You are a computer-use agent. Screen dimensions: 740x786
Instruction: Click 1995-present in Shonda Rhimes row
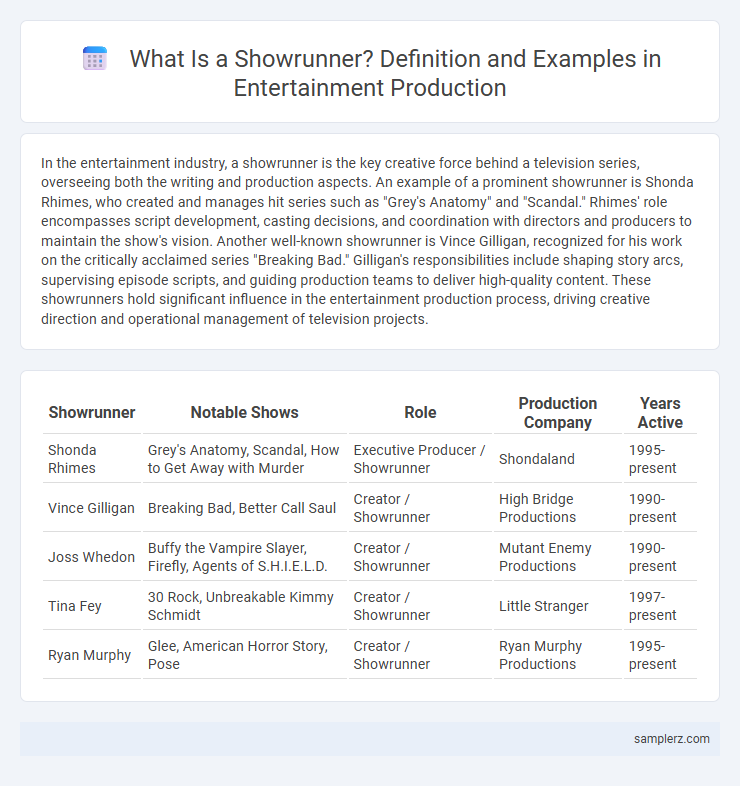coord(660,459)
